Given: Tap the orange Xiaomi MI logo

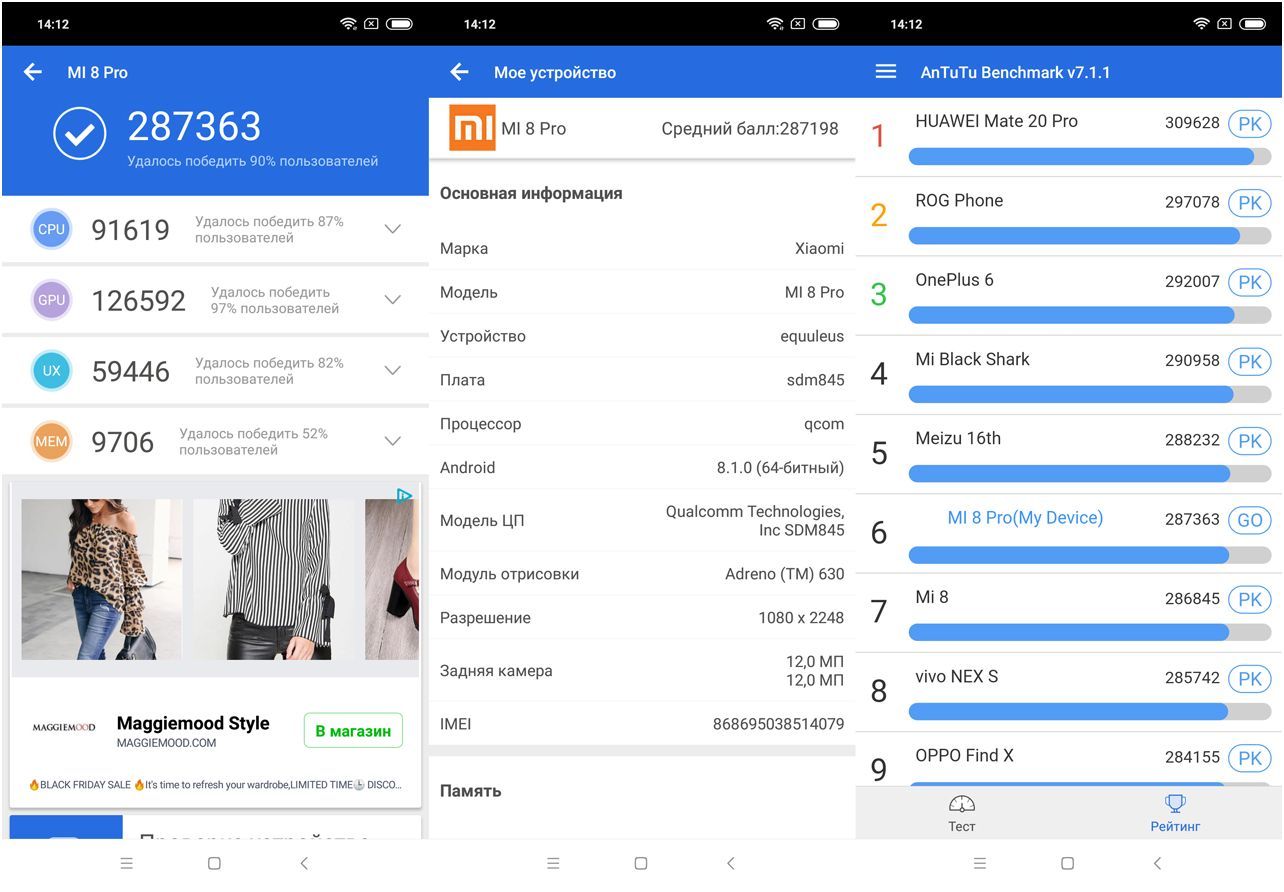Looking at the screenshot, I should [x=472, y=128].
